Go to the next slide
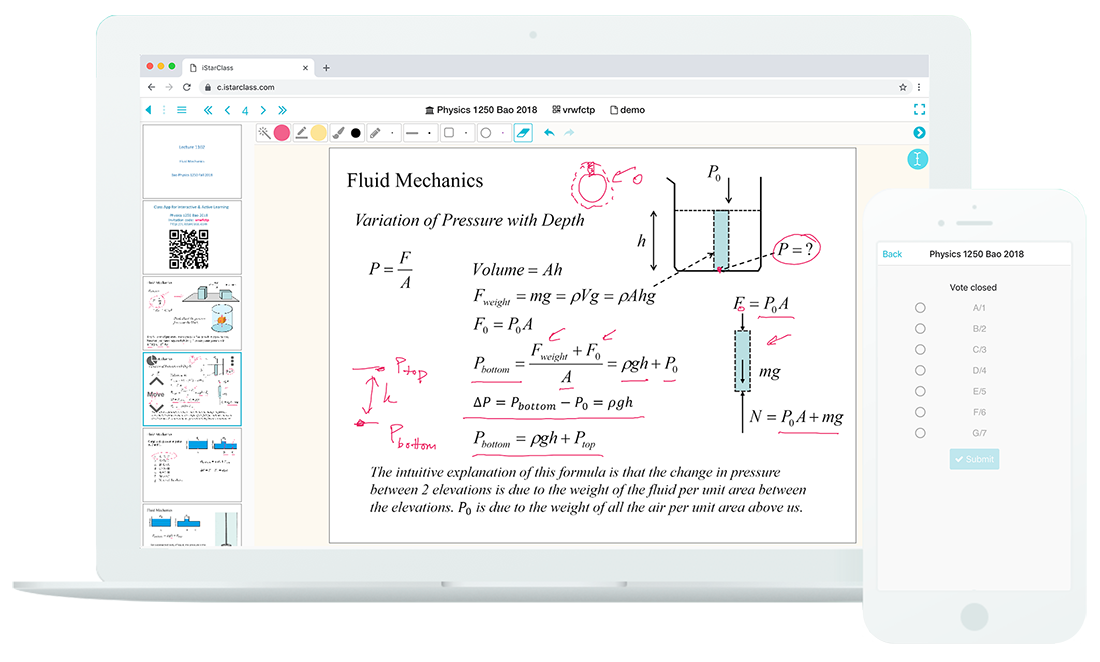 (x=263, y=110)
